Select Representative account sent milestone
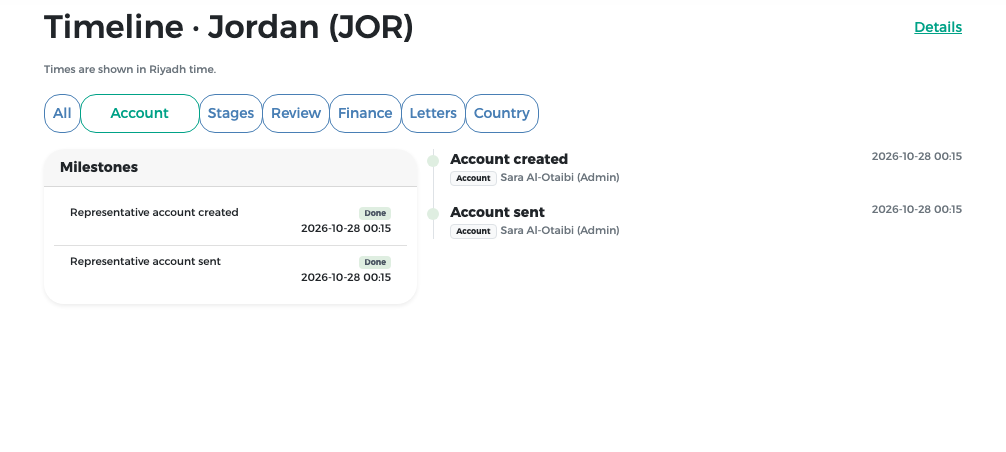Screen dimensions: 1006x452 (x=230, y=269)
